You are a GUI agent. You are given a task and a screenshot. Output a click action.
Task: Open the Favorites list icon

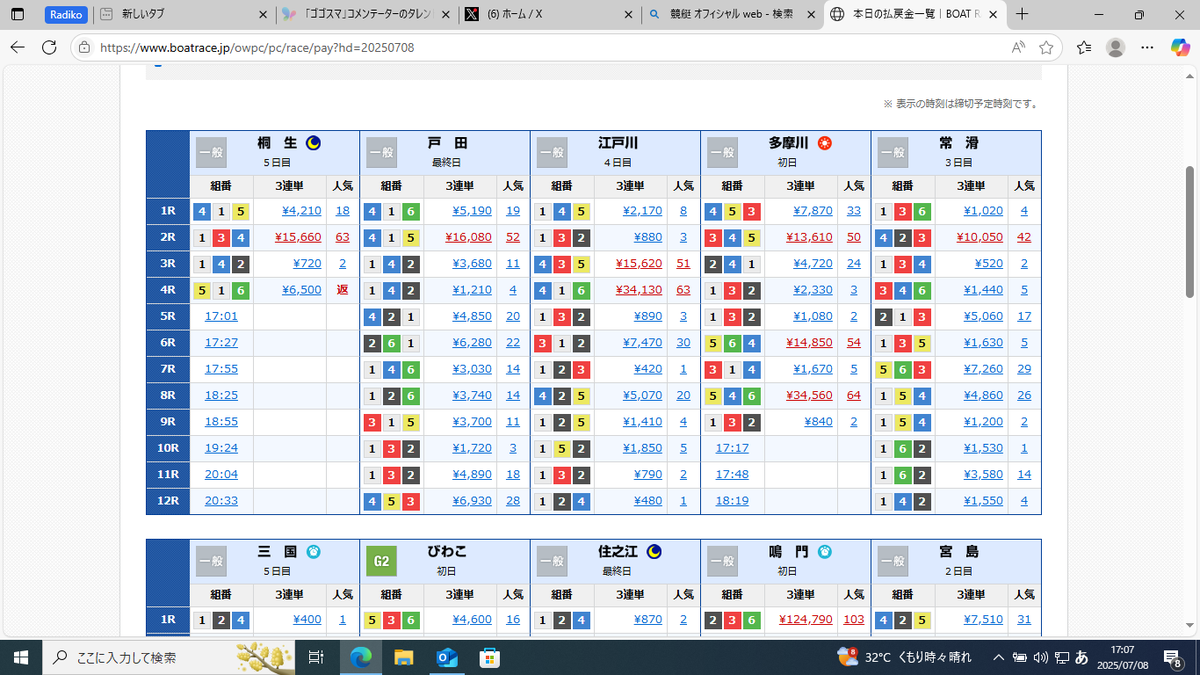click(x=1084, y=47)
